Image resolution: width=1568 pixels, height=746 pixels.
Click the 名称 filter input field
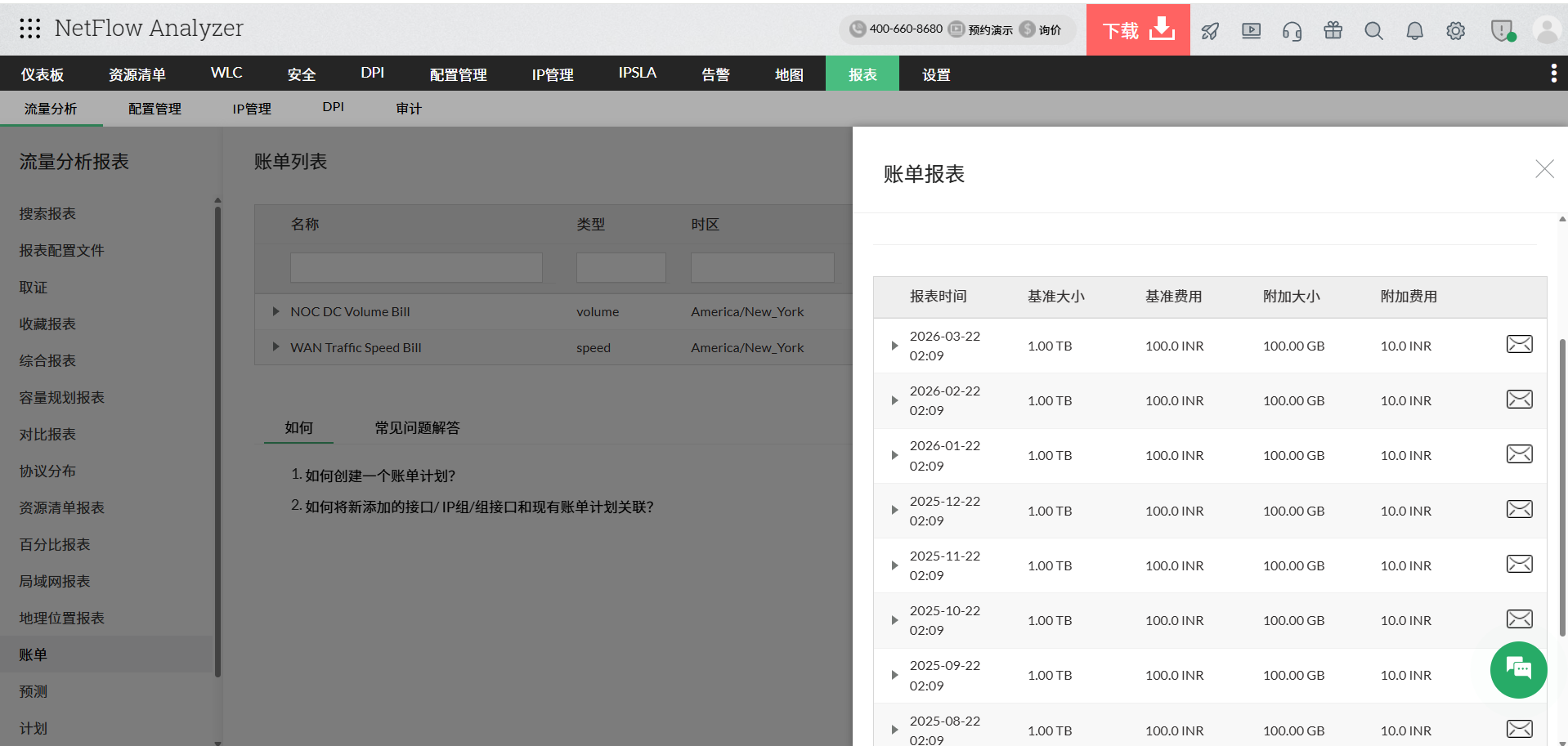pyautogui.click(x=416, y=267)
